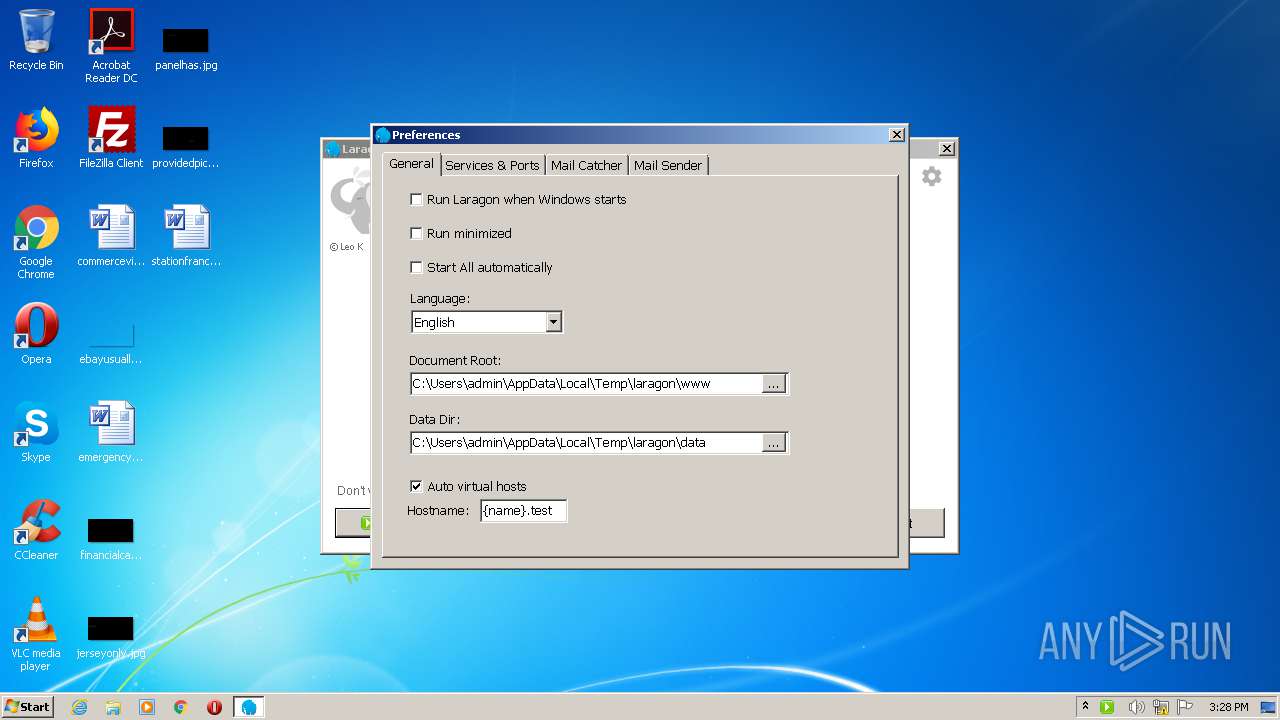
Task: Show hidden tray icons arrow
Action: click(1085, 707)
